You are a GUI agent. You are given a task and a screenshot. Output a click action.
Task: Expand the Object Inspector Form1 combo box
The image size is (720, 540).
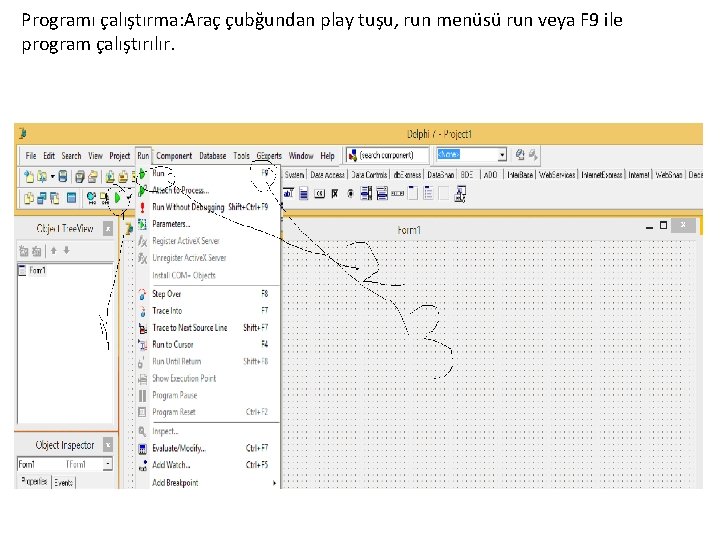(107, 464)
